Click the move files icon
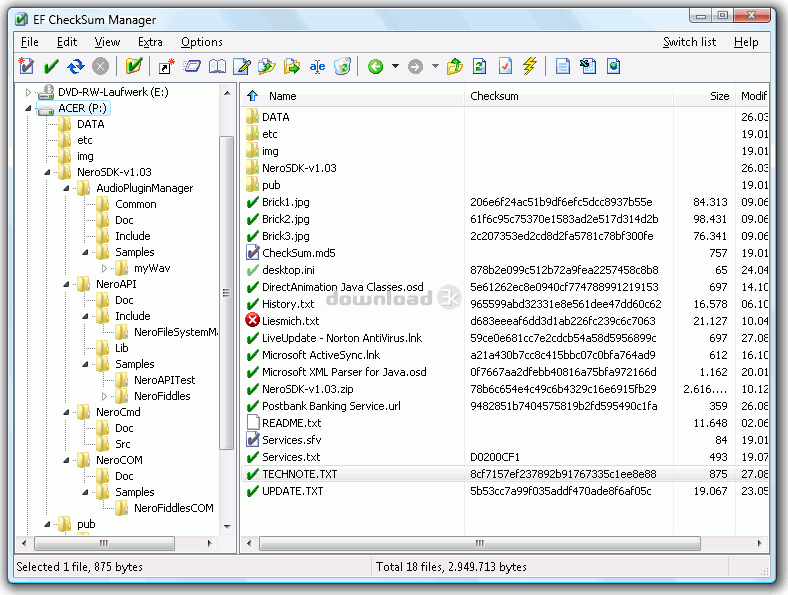Screen dimensions: 788x595 pos(292,66)
